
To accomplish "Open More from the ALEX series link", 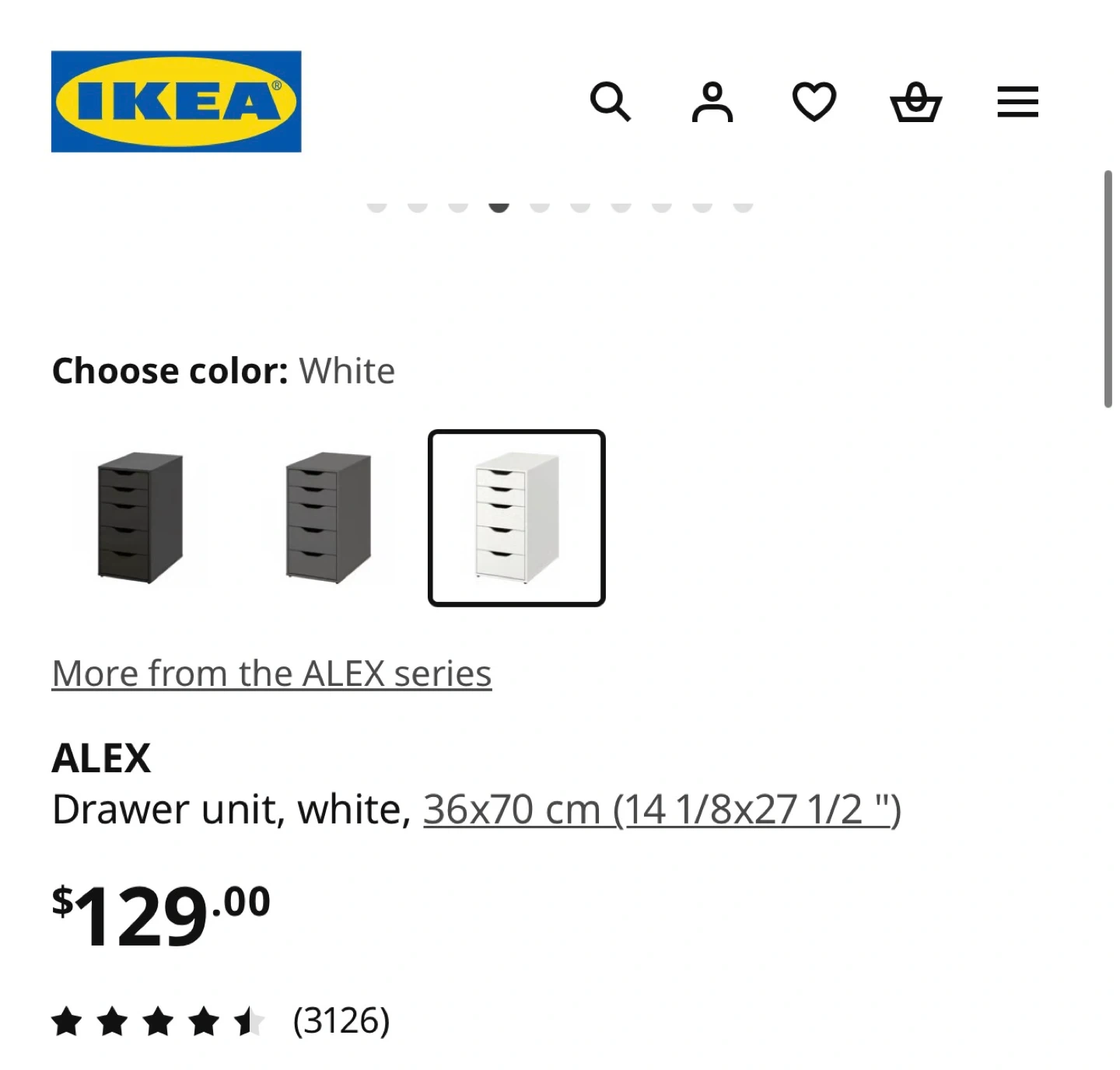I will (271, 673).
